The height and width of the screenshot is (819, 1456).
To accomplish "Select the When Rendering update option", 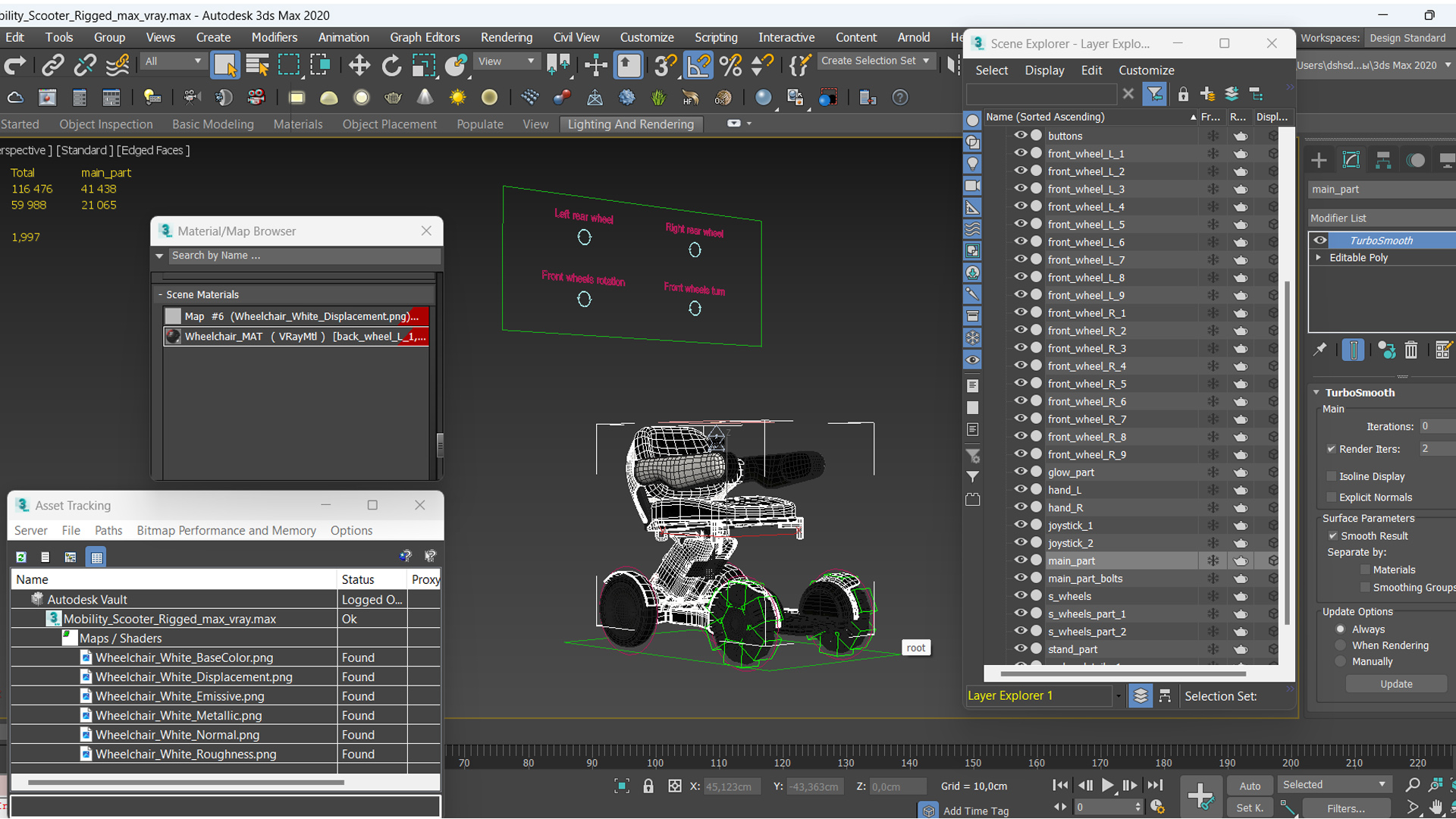I will 1341,645.
